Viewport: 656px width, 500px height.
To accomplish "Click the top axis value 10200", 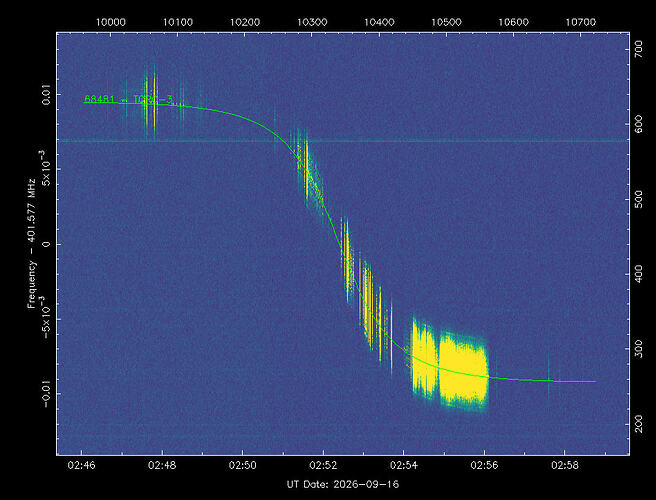I will (245, 22).
